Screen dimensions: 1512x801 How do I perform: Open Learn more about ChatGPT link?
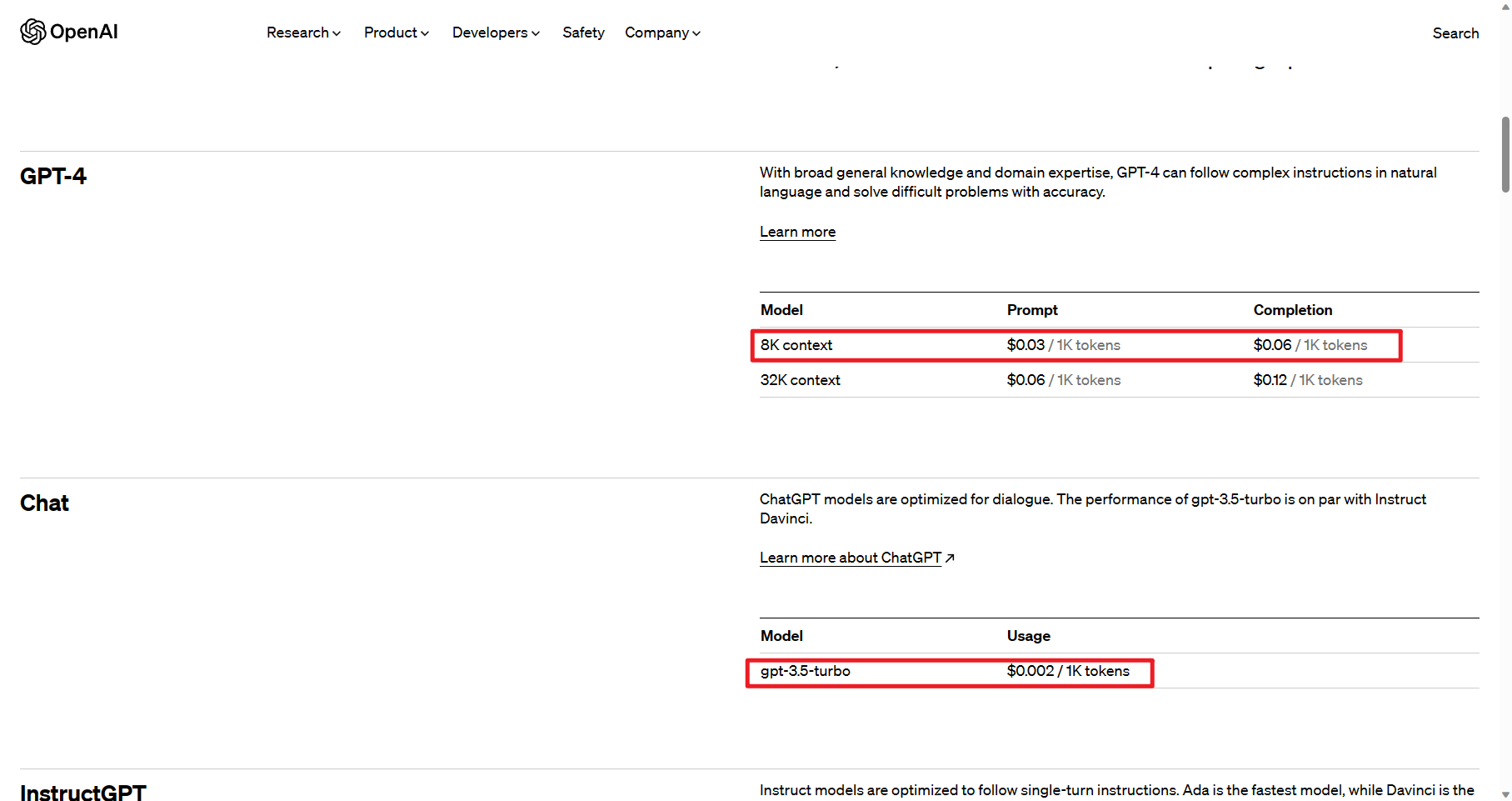tap(851, 558)
